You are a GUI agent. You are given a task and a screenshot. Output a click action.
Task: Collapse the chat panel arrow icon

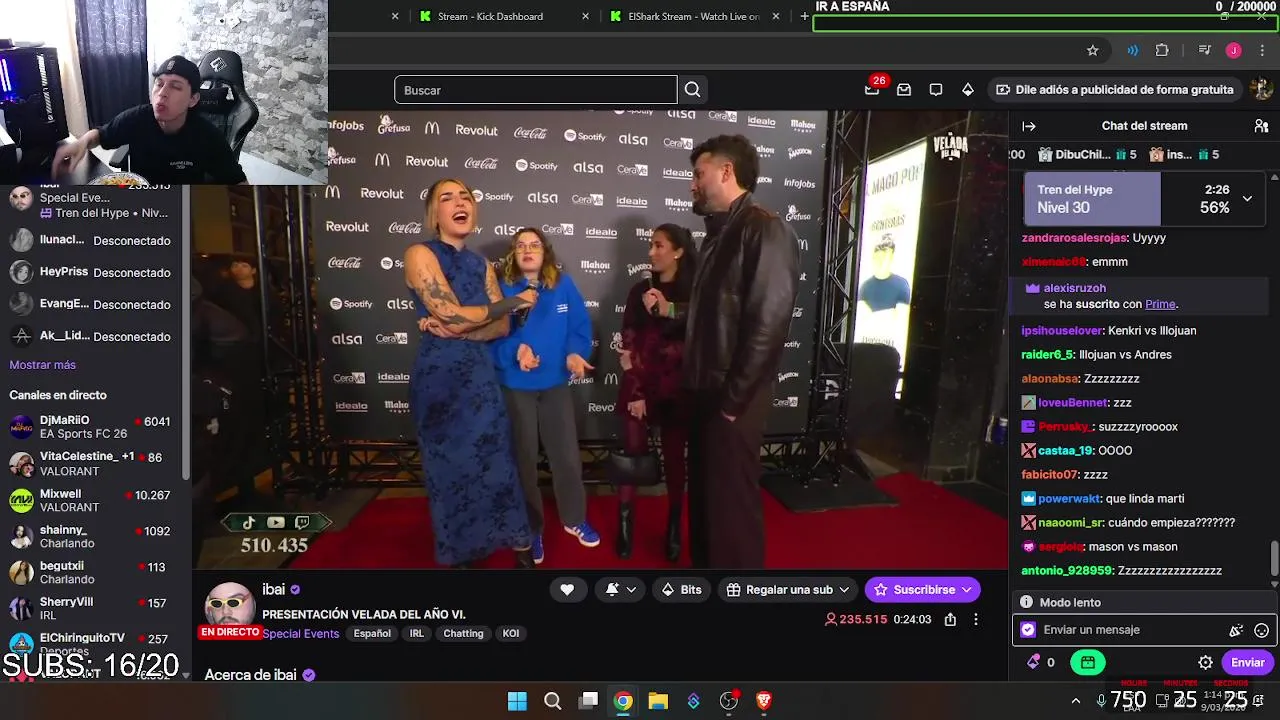pos(1029,126)
